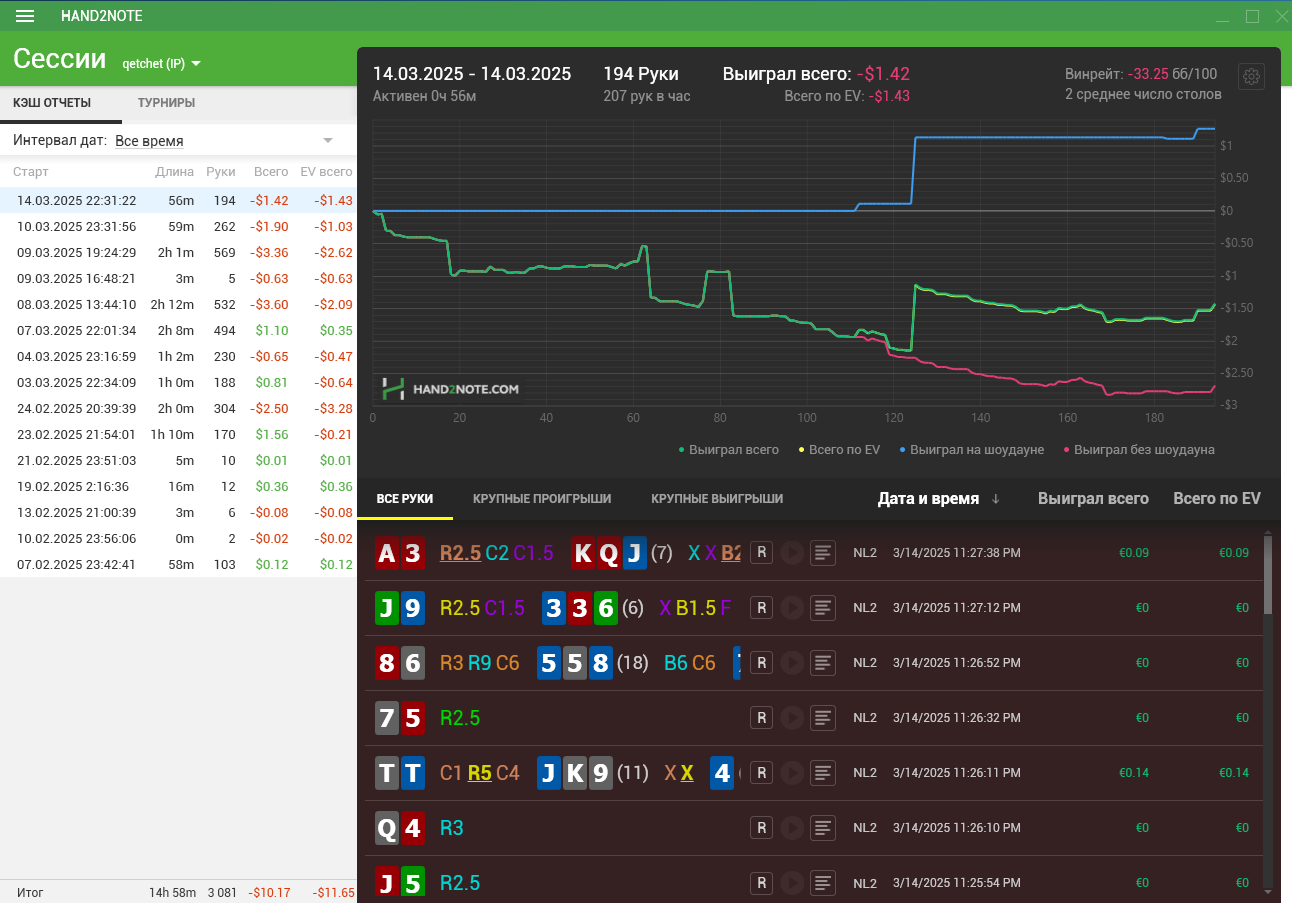Viewport: 1292px width, 903px height.
Task: Select session 10.03.2025 23:31:56
Action: point(178,226)
